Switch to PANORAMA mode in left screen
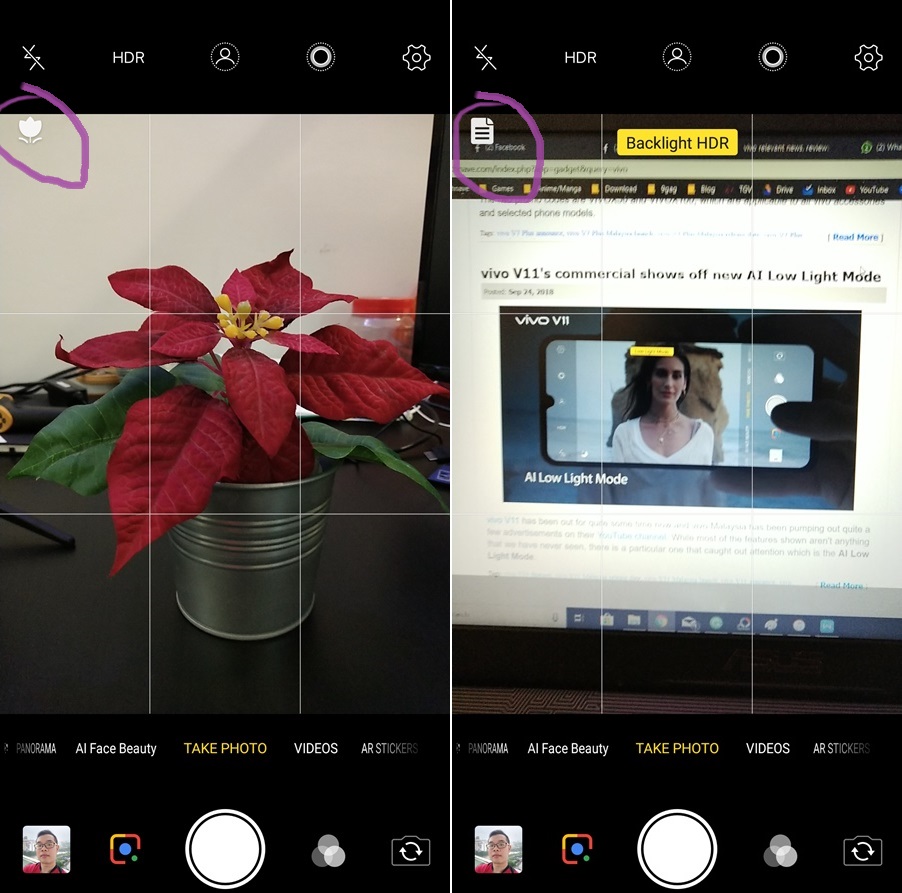 (x=36, y=748)
